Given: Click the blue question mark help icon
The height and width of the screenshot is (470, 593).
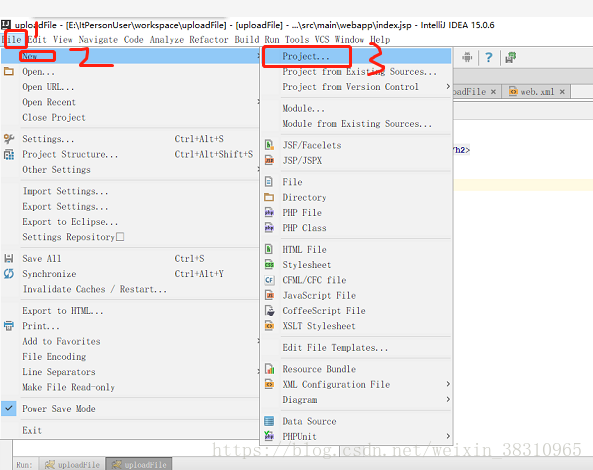Looking at the screenshot, I should [x=489, y=57].
